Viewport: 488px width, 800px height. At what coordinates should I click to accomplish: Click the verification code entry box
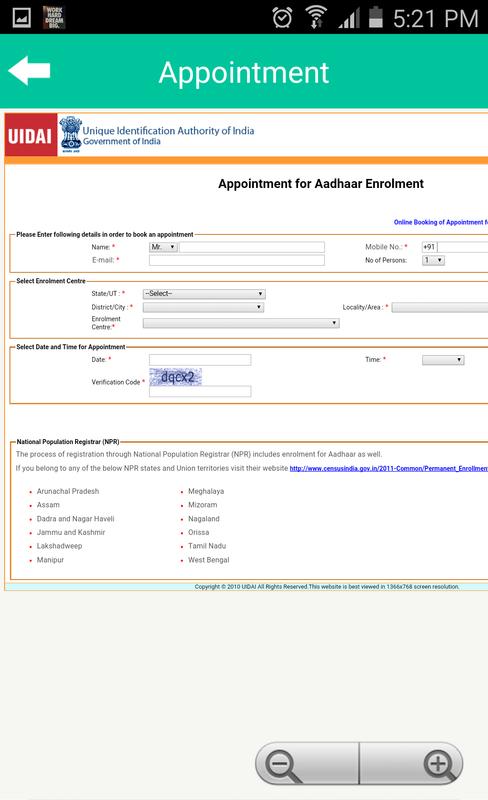click(x=200, y=391)
